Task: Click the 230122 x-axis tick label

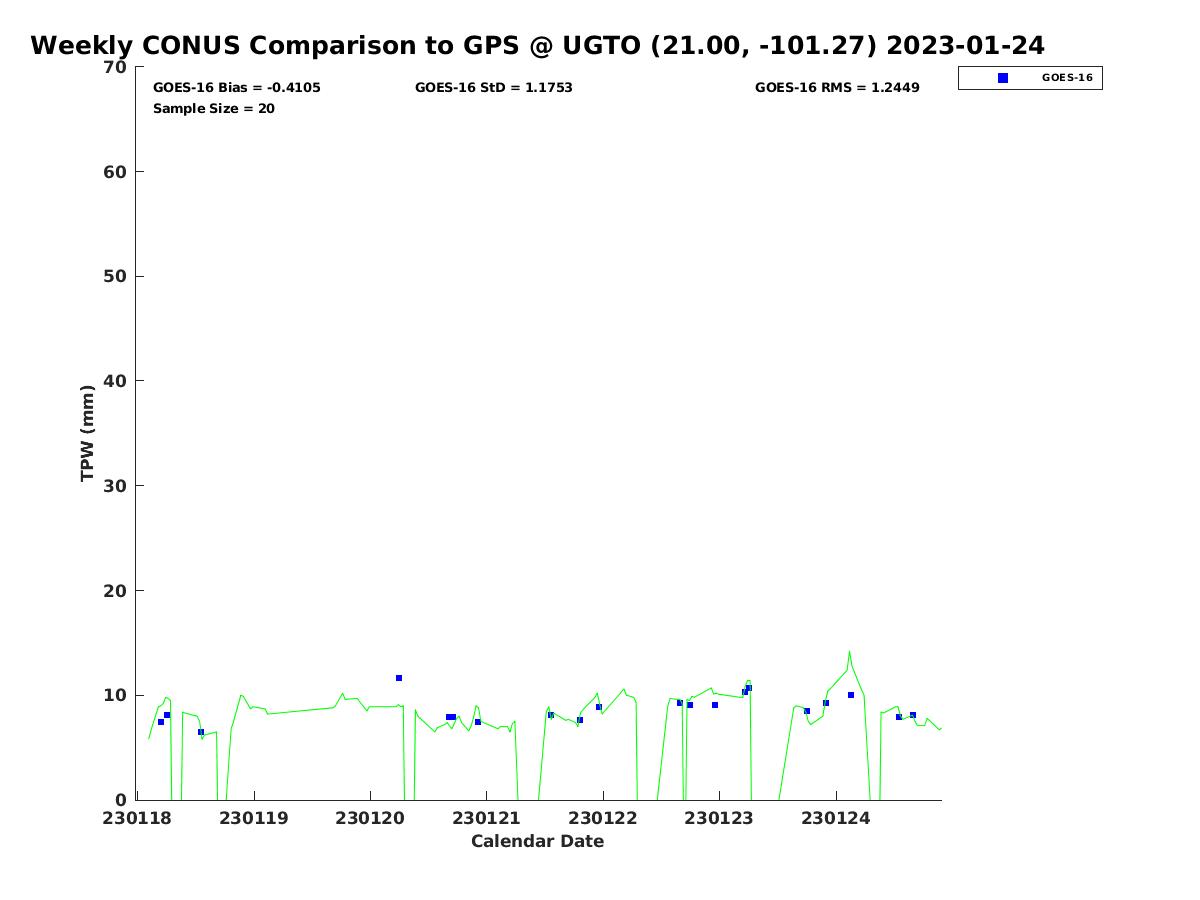Action: (603, 818)
